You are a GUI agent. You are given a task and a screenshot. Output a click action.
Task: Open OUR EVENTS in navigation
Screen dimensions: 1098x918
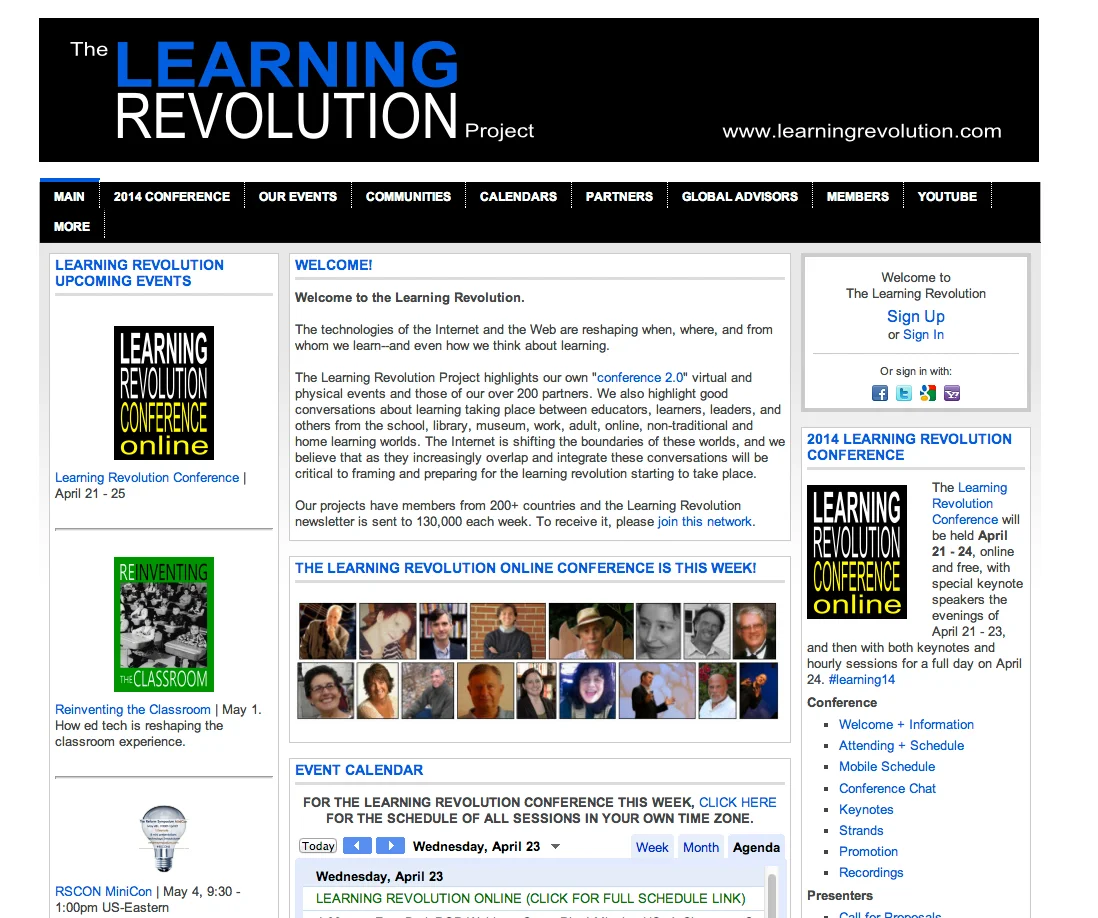point(298,197)
